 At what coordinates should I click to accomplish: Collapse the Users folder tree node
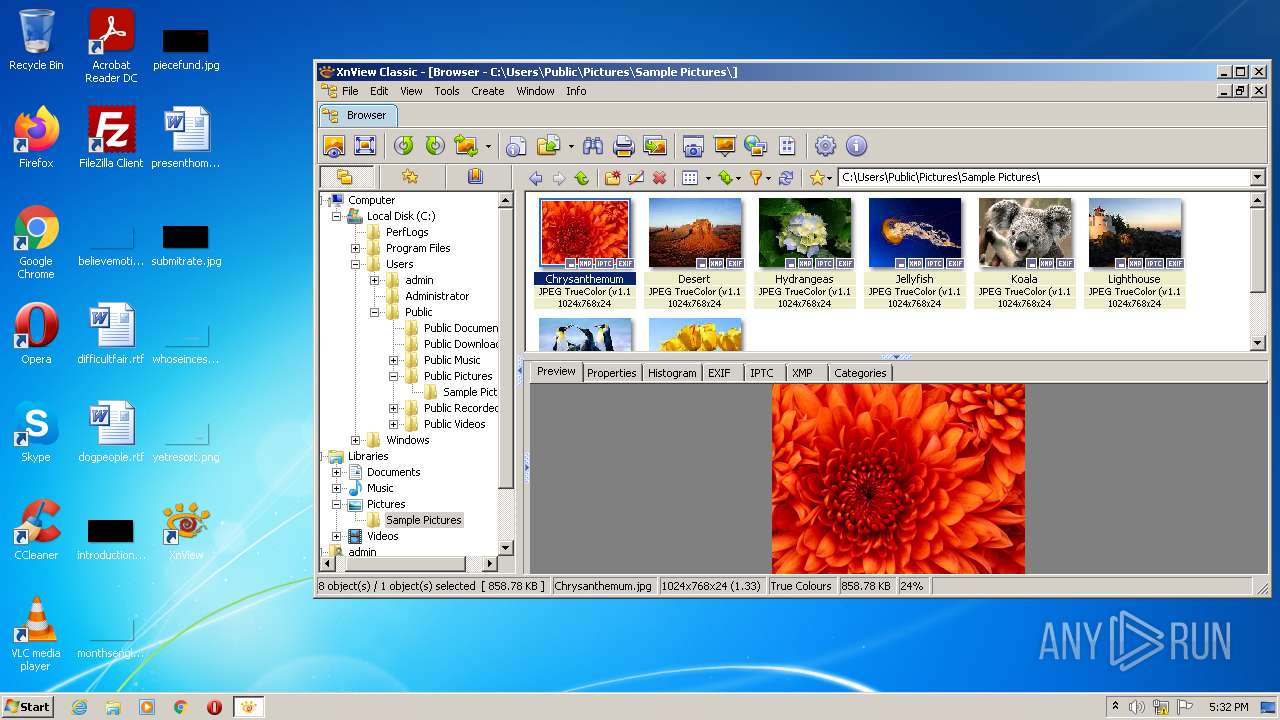click(x=356, y=264)
